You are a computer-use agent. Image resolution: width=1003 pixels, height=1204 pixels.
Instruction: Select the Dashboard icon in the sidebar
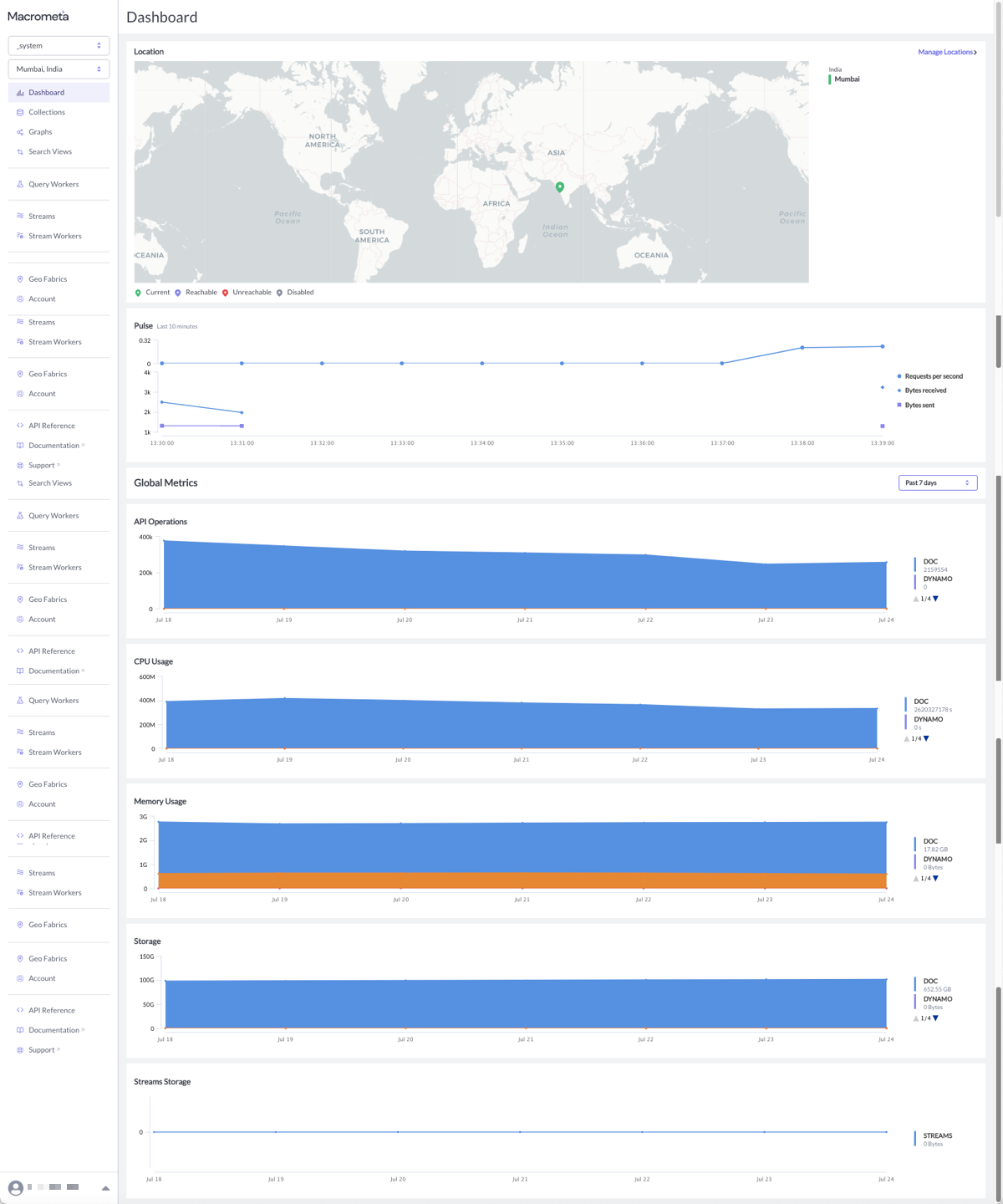(x=20, y=92)
